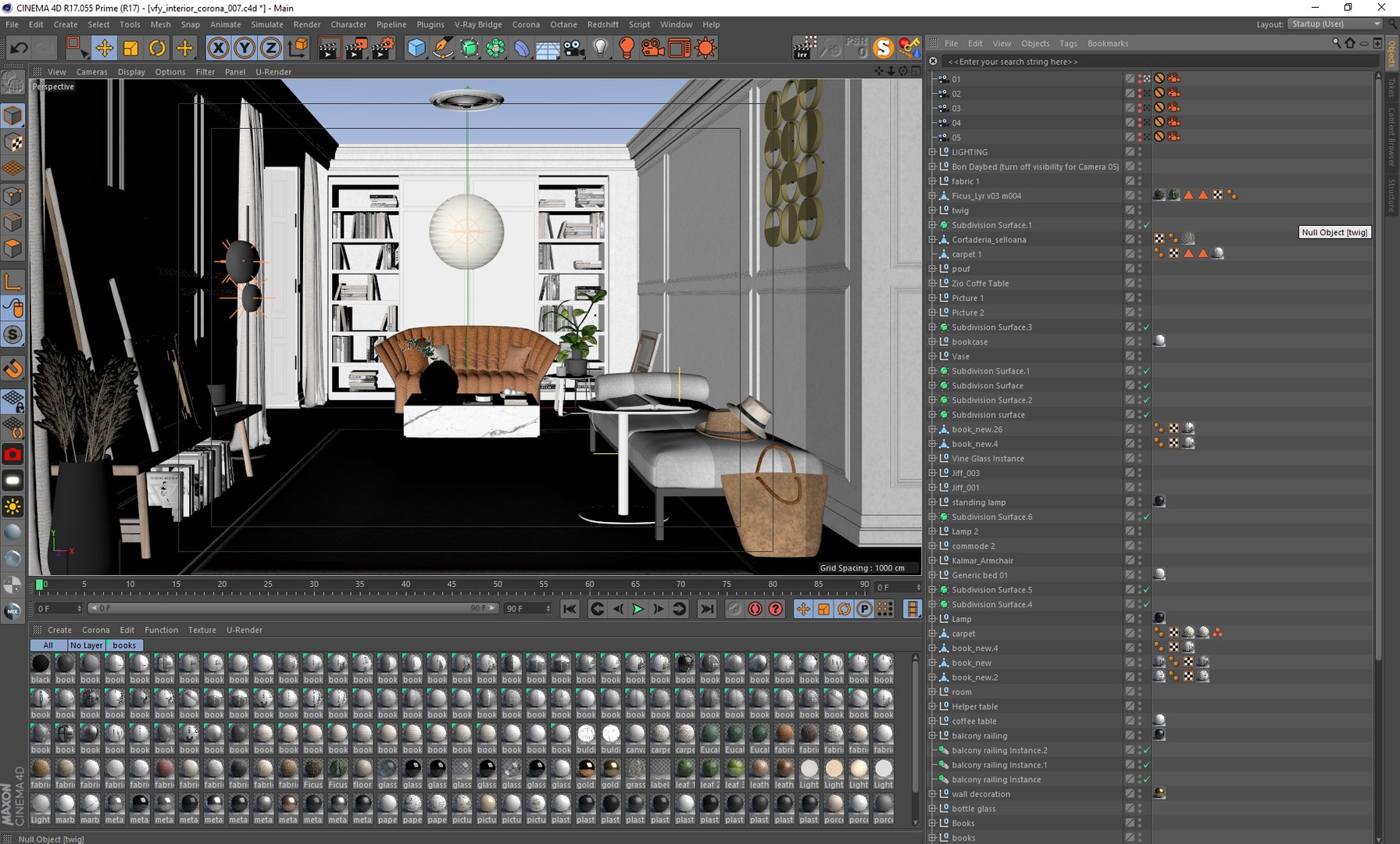Click the orange S plugin icon

(x=883, y=48)
